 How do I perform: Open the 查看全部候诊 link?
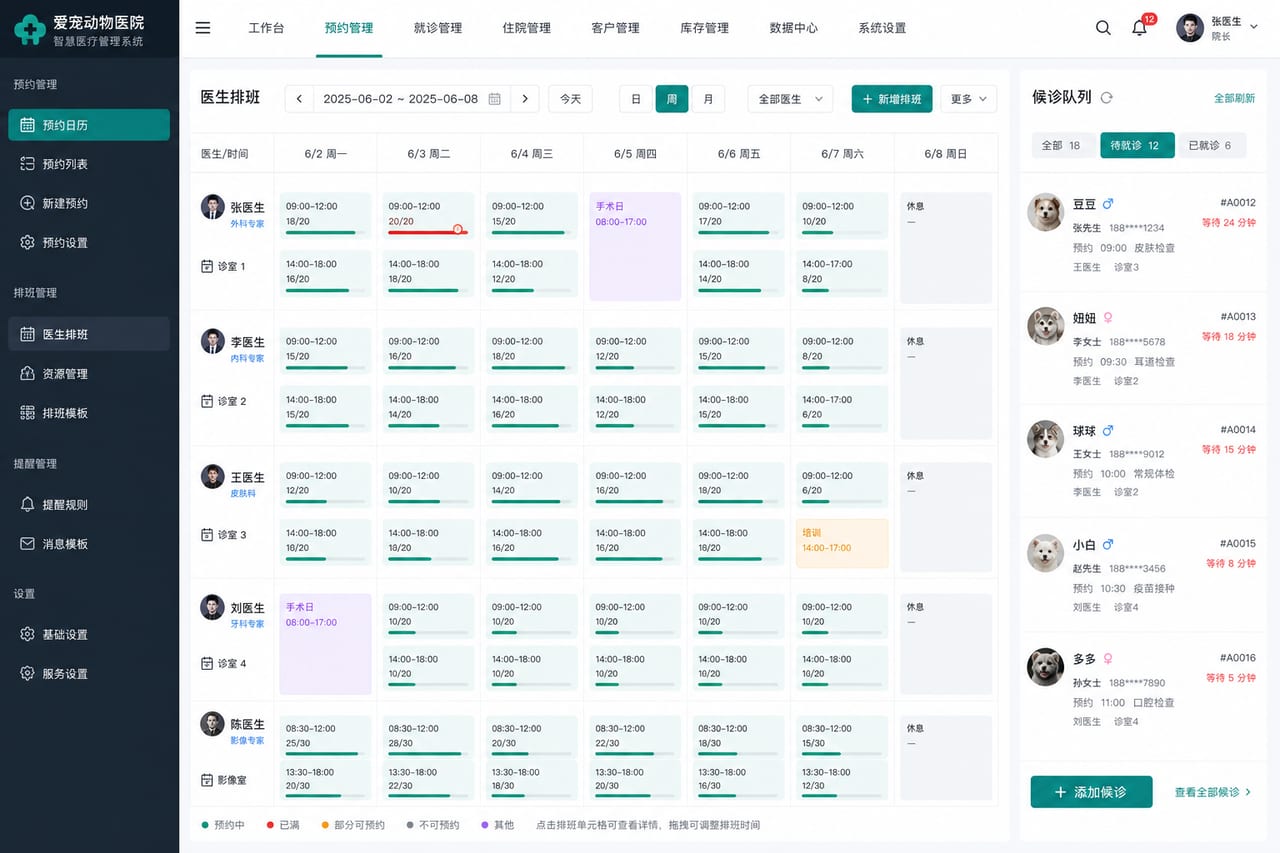1213,792
